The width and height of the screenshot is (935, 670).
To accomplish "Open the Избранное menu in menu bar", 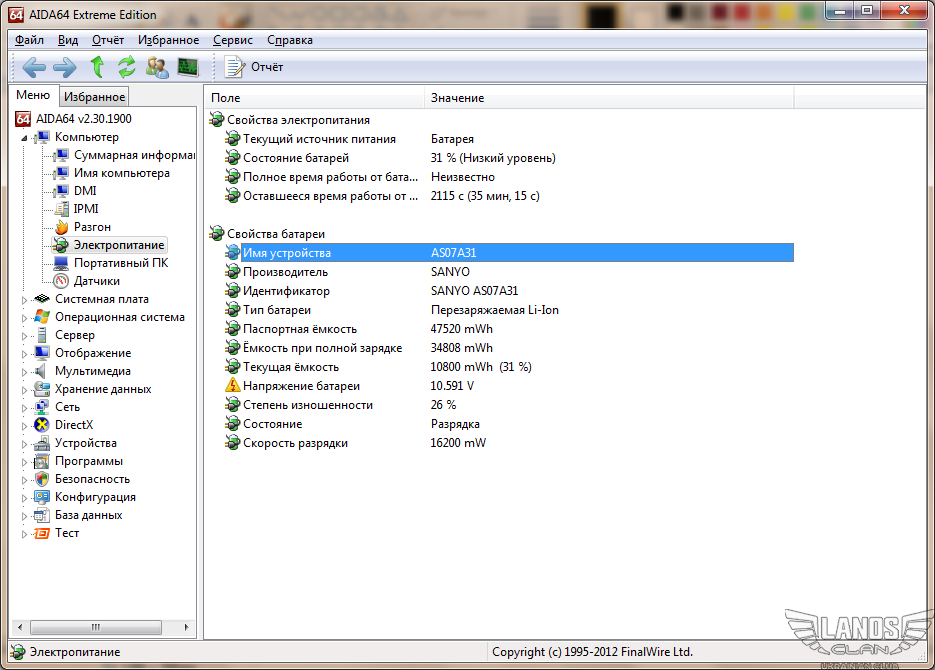I will pos(169,40).
